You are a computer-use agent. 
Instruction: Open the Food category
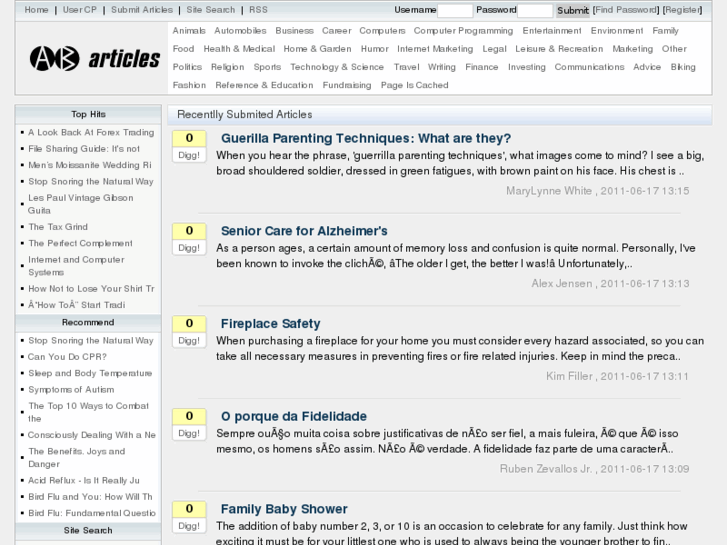tap(183, 49)
